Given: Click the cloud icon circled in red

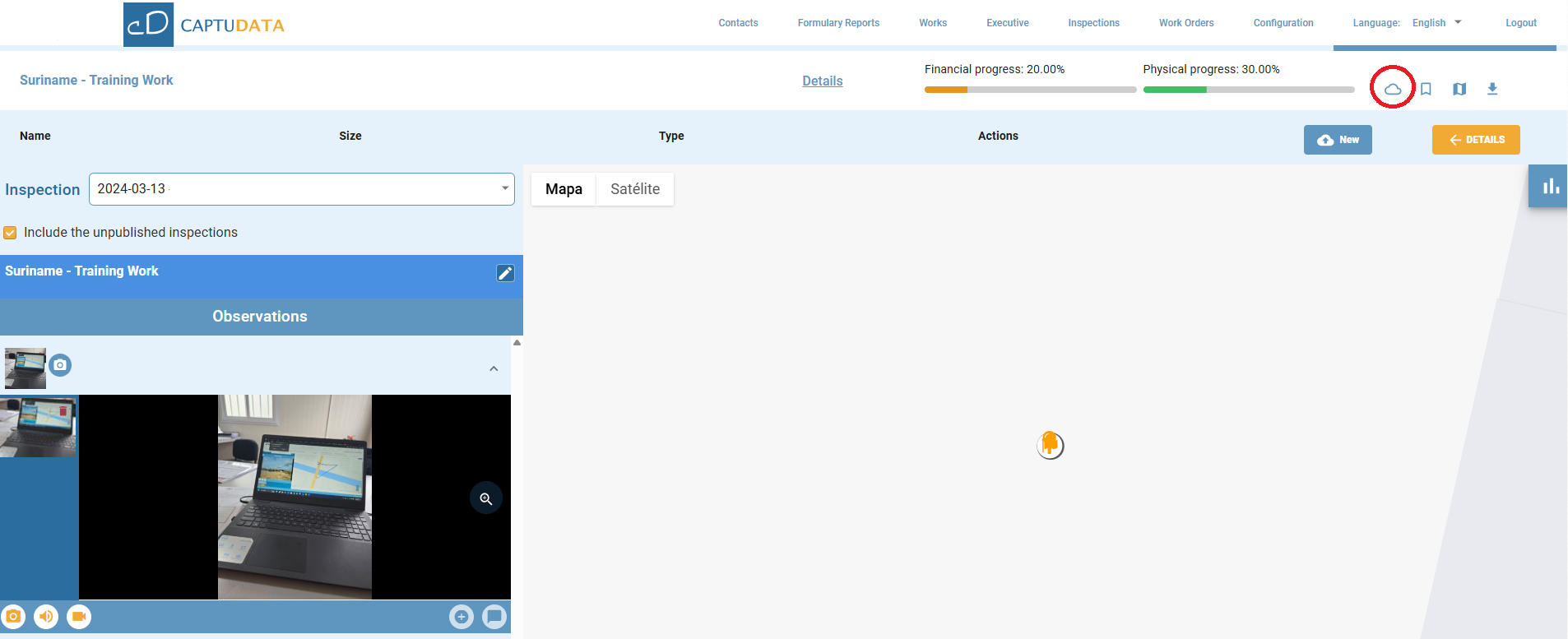Looking at the screenshot, I should (x=1392, y=89).
